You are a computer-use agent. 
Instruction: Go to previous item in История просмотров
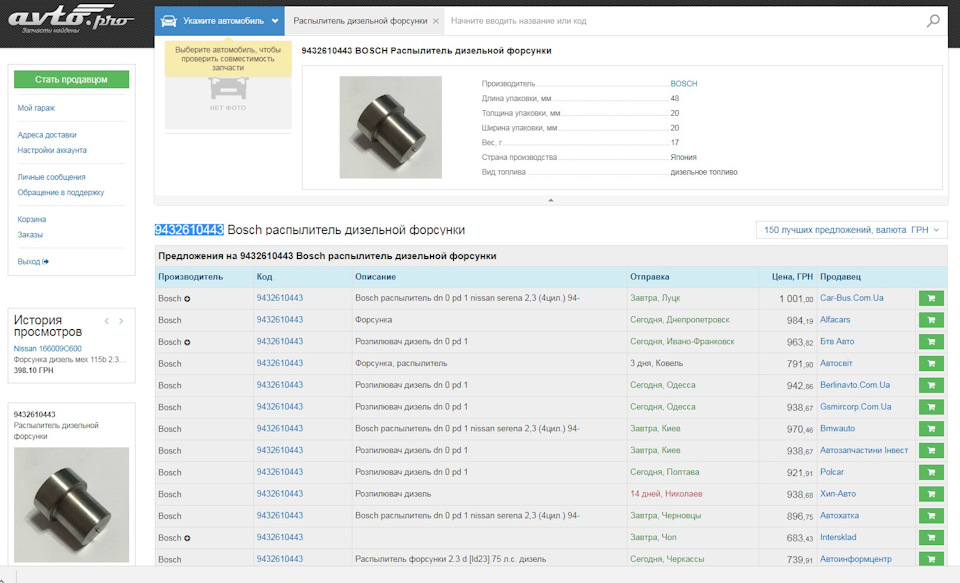pyautogui.click(x=107, y=321)
